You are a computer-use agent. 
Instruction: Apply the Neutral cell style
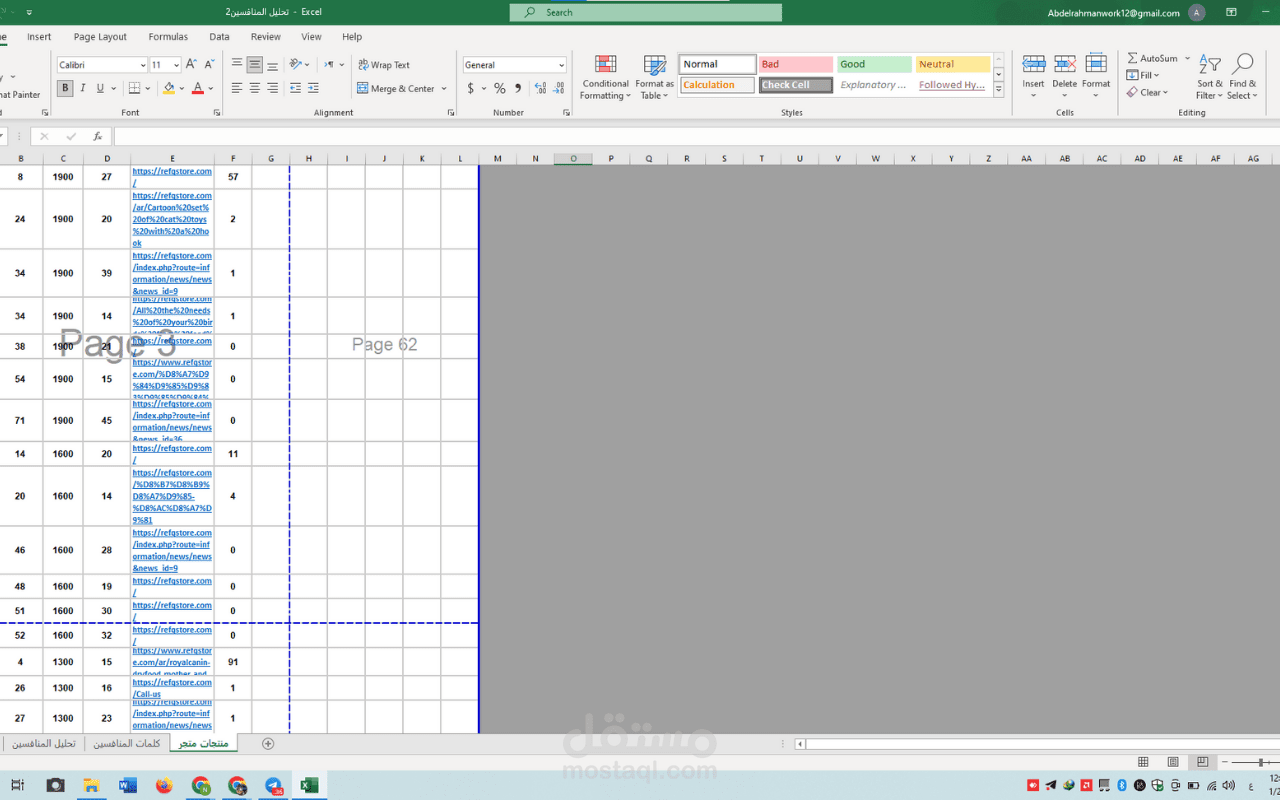[x=953, y=64]
